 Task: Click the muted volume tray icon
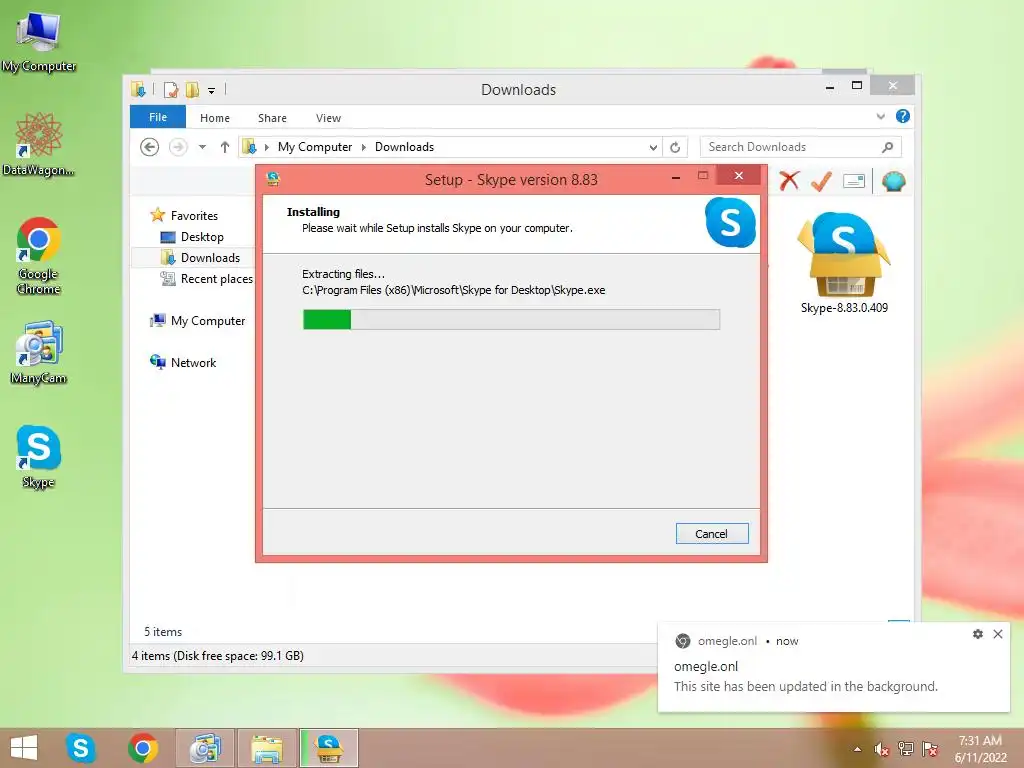[x=882, y=749]
